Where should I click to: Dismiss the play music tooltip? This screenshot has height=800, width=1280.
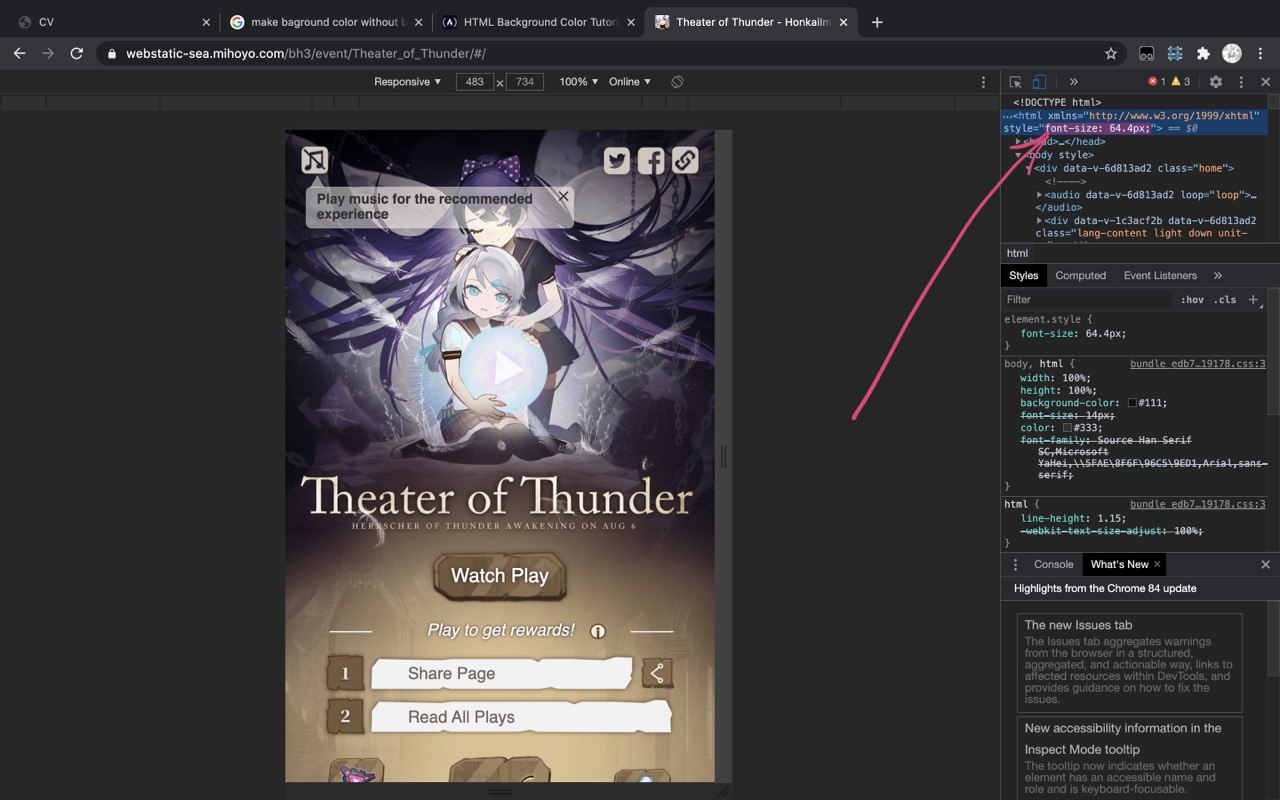pos(563,196)
